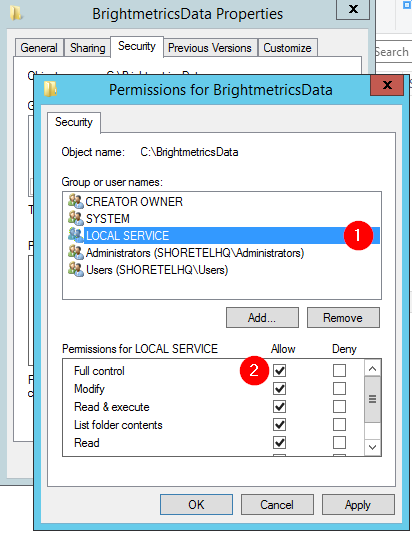Confirm with the OK button
Image resolution: width=412 pixels, height=534 pixels.
(x=196, y=504)
